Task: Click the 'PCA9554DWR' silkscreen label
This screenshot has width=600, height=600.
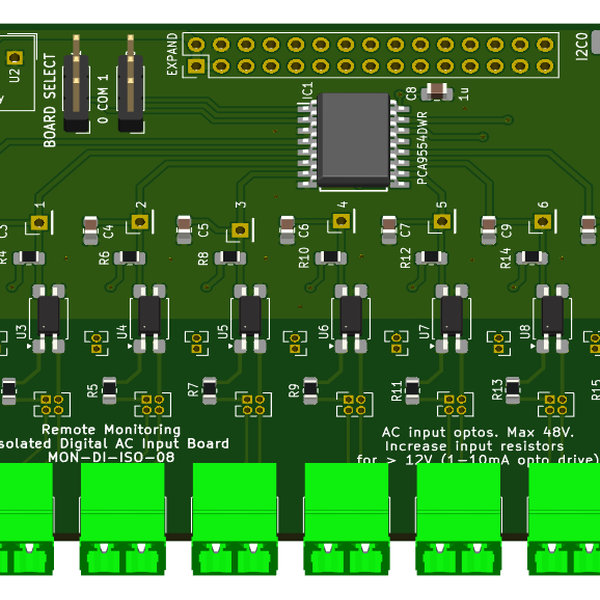Action: click(x=421, y=148)
